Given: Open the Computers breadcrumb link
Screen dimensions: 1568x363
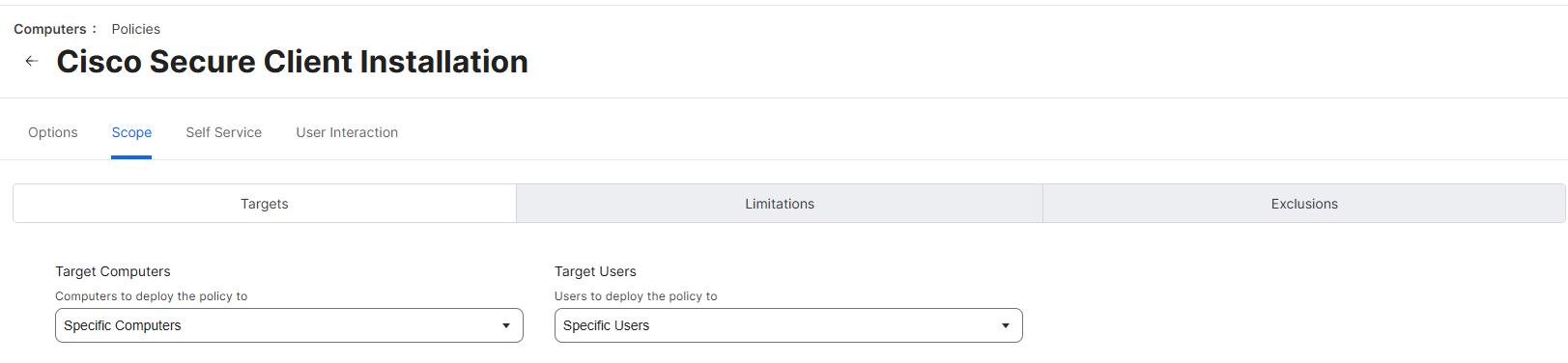Looking at the screenshot, I should [x=49, y=29].
